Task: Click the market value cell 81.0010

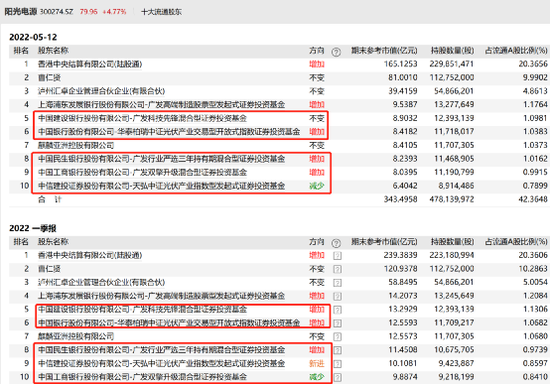Action: [403, 78]
